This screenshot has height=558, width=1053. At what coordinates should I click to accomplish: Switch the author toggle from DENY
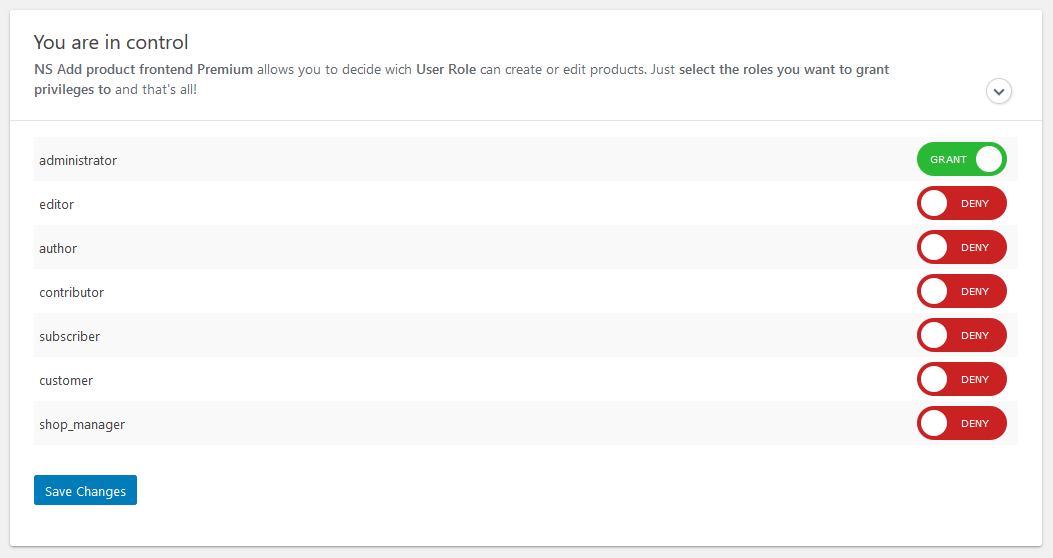tap(962, 247)
